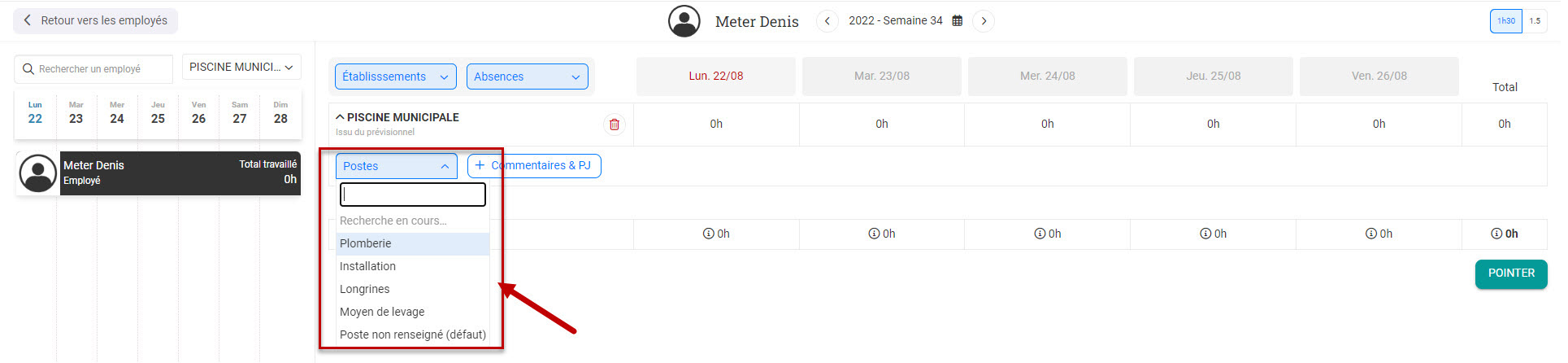Screen dimensions: 1568x363
Task: Collapse the PISCINE MUNICIPALE section chevron
Action: [340, 117]
